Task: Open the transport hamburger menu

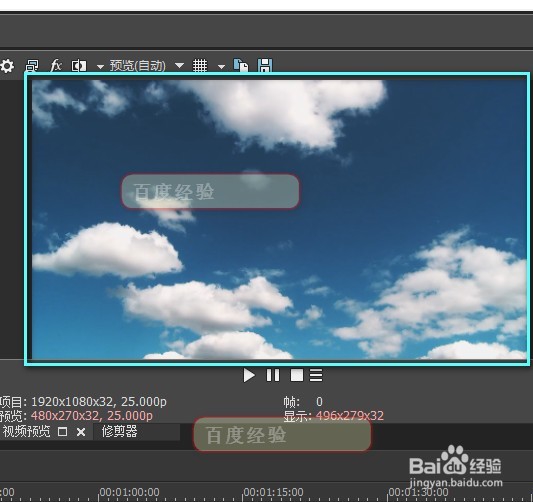Action: point(316,376)
